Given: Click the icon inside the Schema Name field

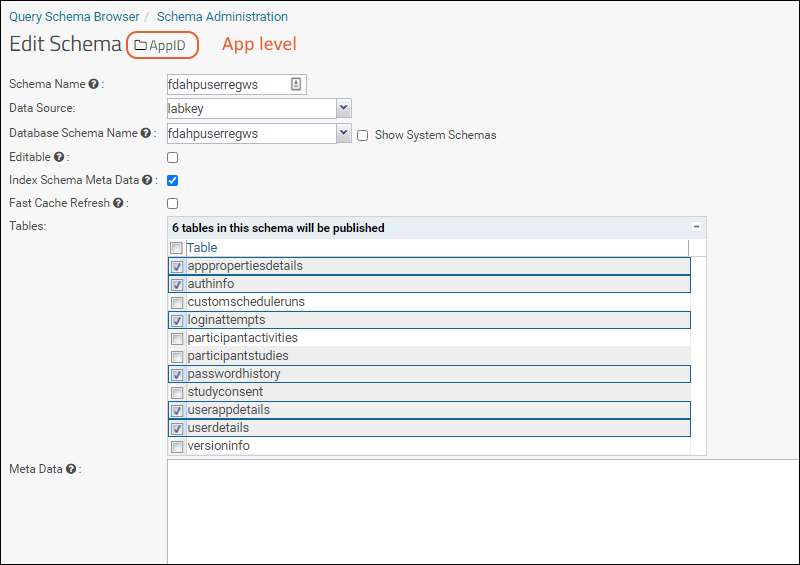Looking at the screenshot, I should (x=296, y=85).
